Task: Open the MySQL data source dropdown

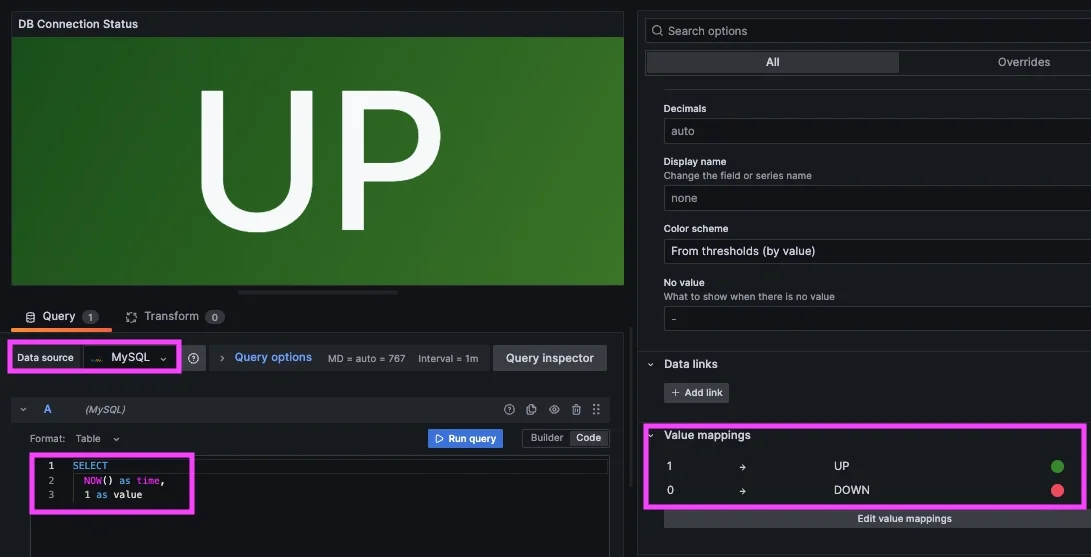Action: [129, 357]
